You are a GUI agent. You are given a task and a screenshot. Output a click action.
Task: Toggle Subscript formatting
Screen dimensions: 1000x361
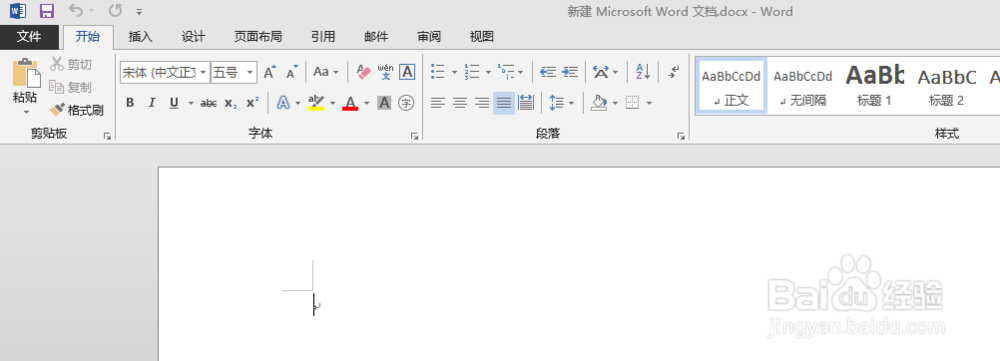point(230,103)
